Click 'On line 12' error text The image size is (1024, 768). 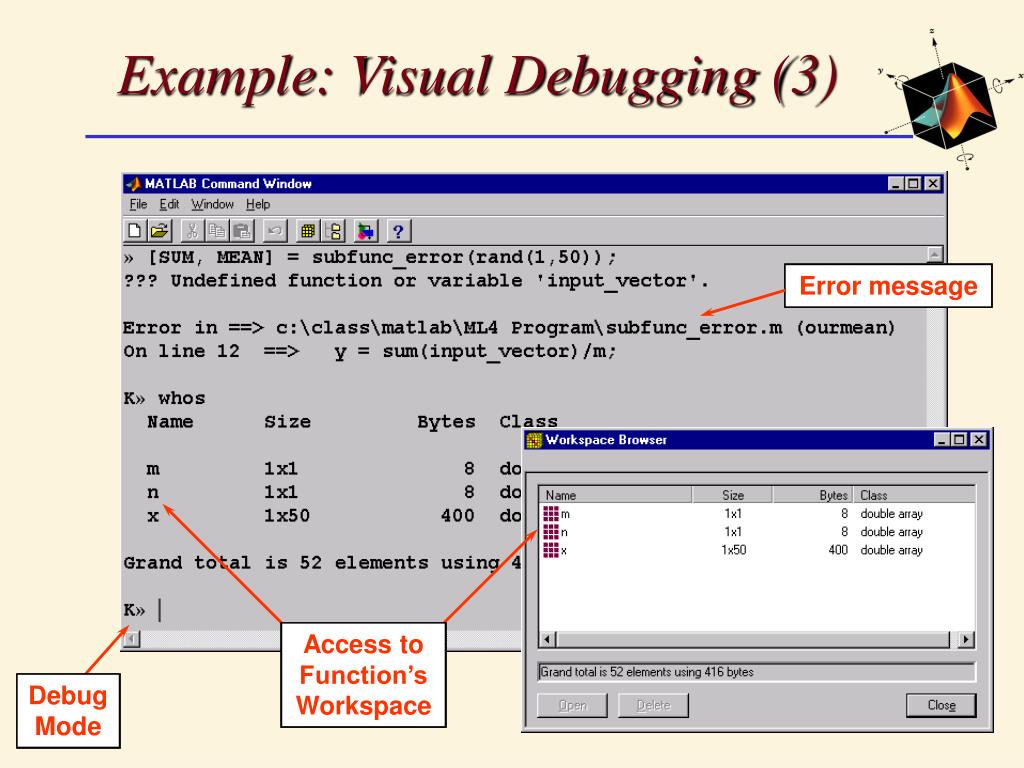(x=182, y=351)
